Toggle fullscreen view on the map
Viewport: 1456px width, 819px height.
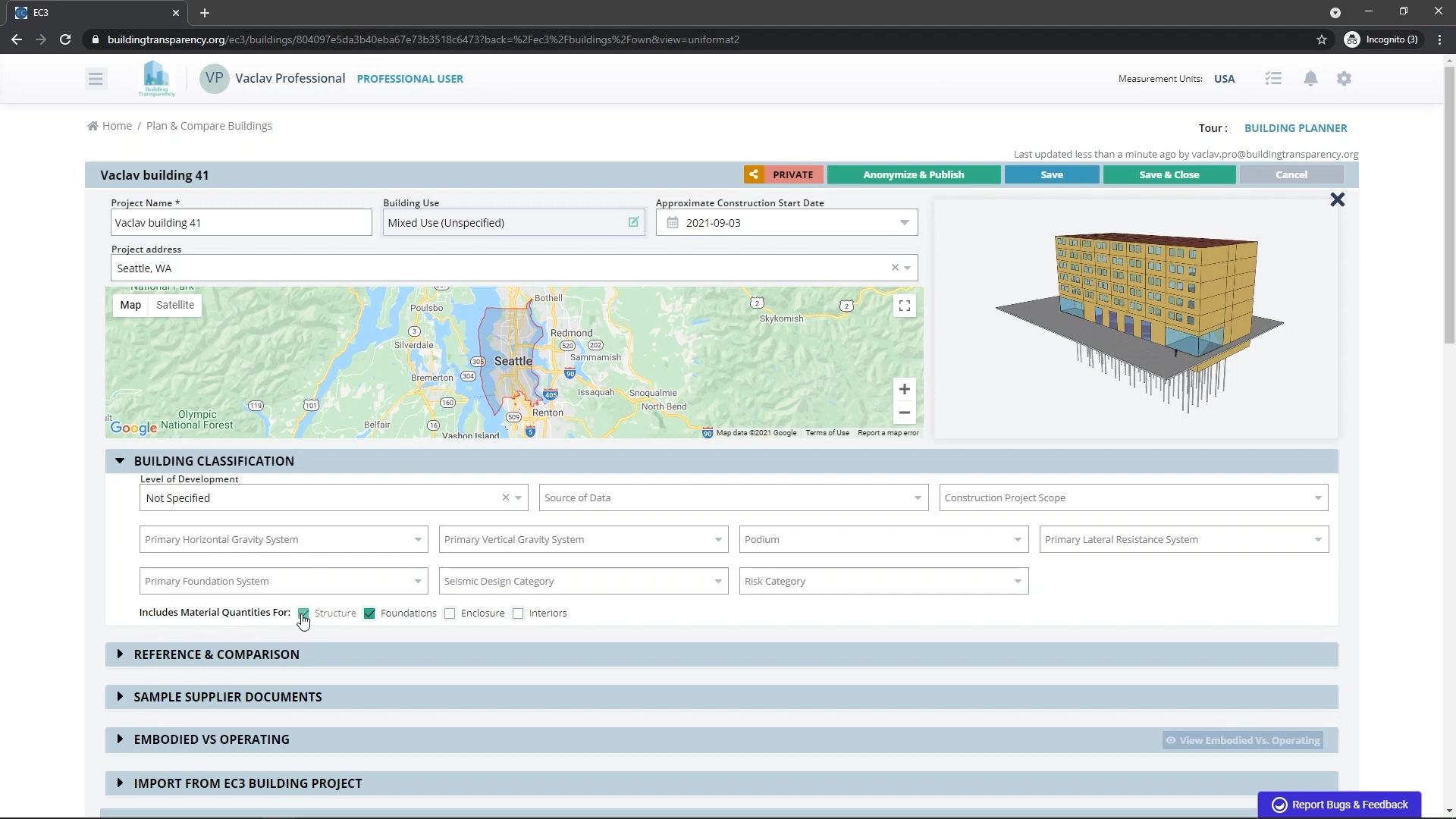click(x=905, y=306)
